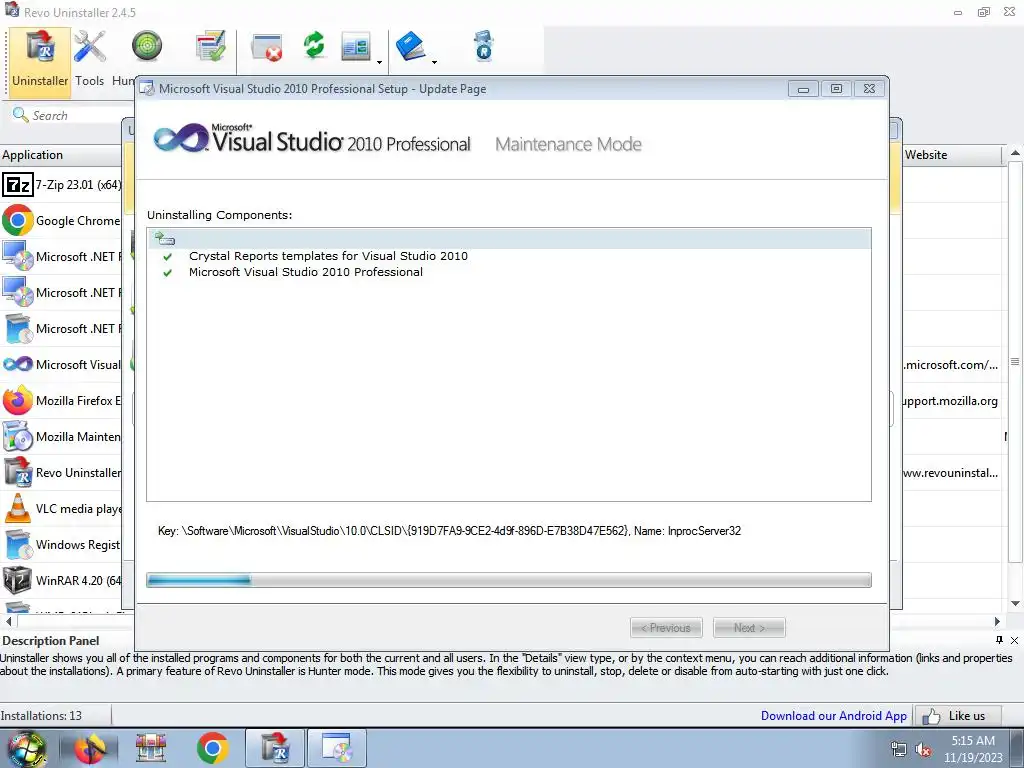Image resolution: width=1024 pixels, height=768 pixels.
Task: Click the Visual Studio infinity icon in list
Action: click(18, 364)
